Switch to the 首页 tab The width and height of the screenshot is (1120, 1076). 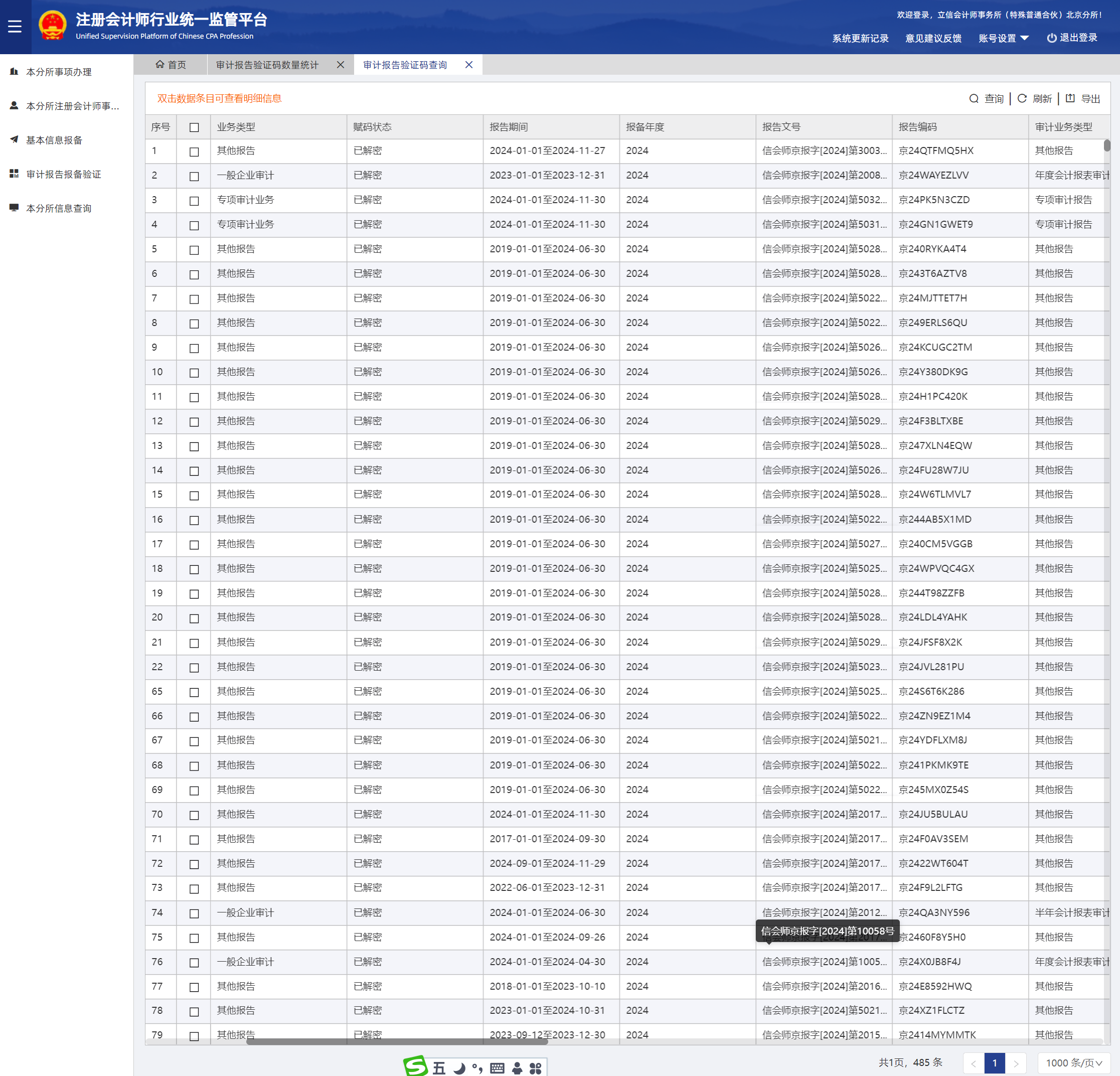pos(171,65)
